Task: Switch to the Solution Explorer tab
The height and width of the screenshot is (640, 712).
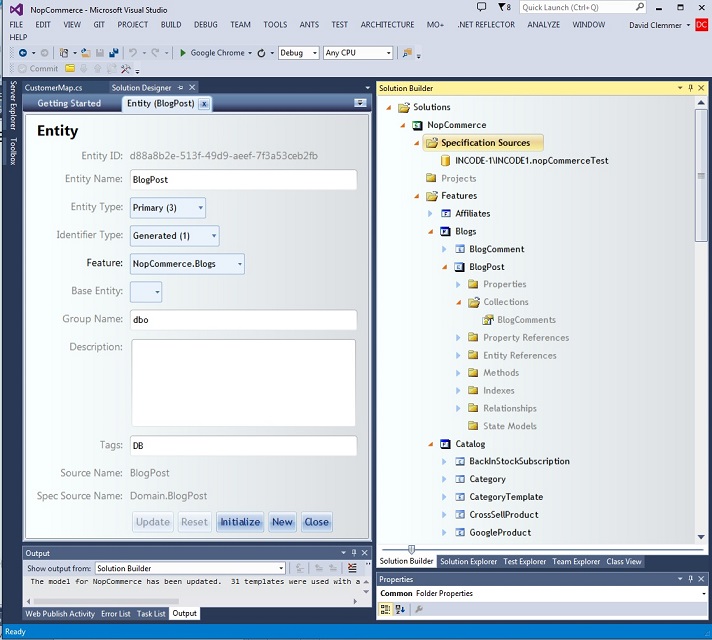Action: click(x=468, y=561)
